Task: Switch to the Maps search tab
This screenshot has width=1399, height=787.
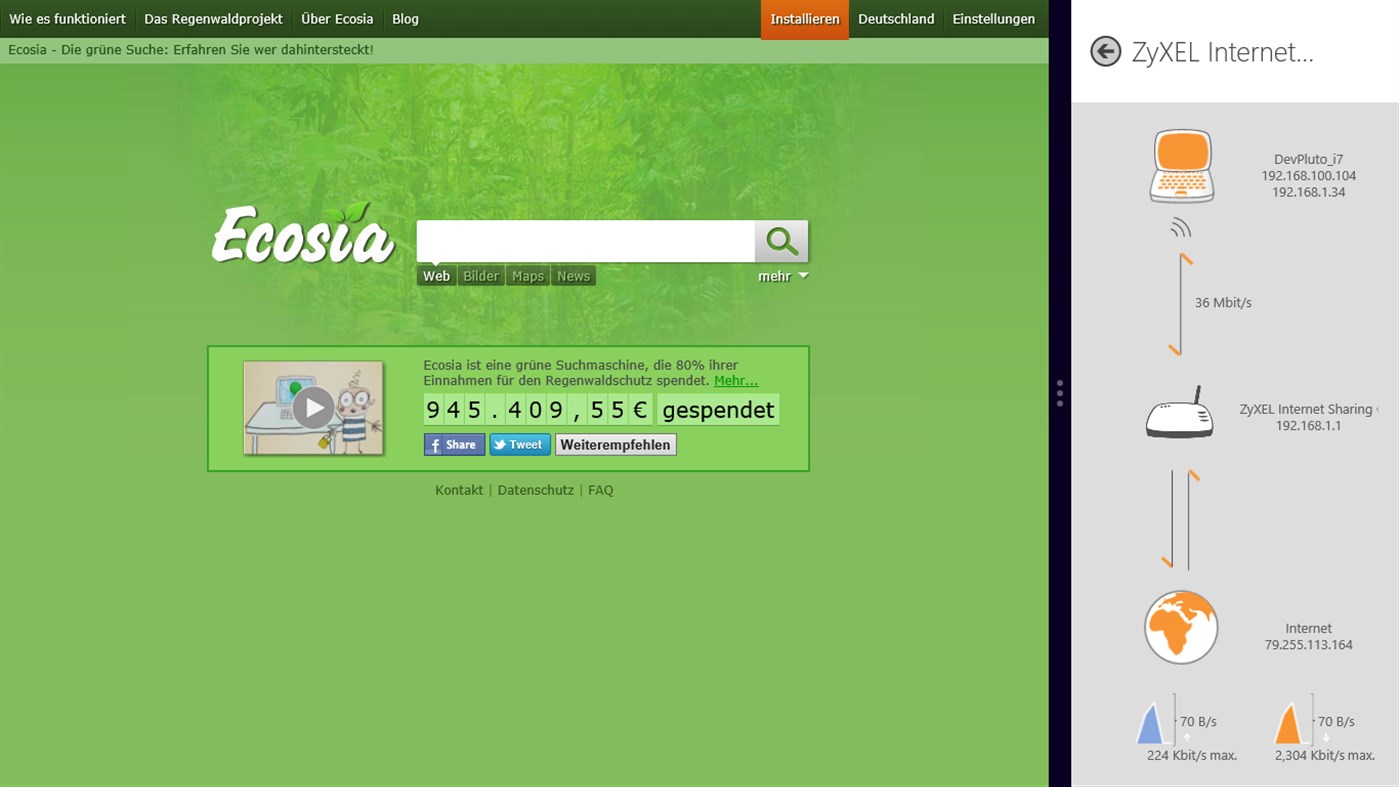Action: pos(528,276)
